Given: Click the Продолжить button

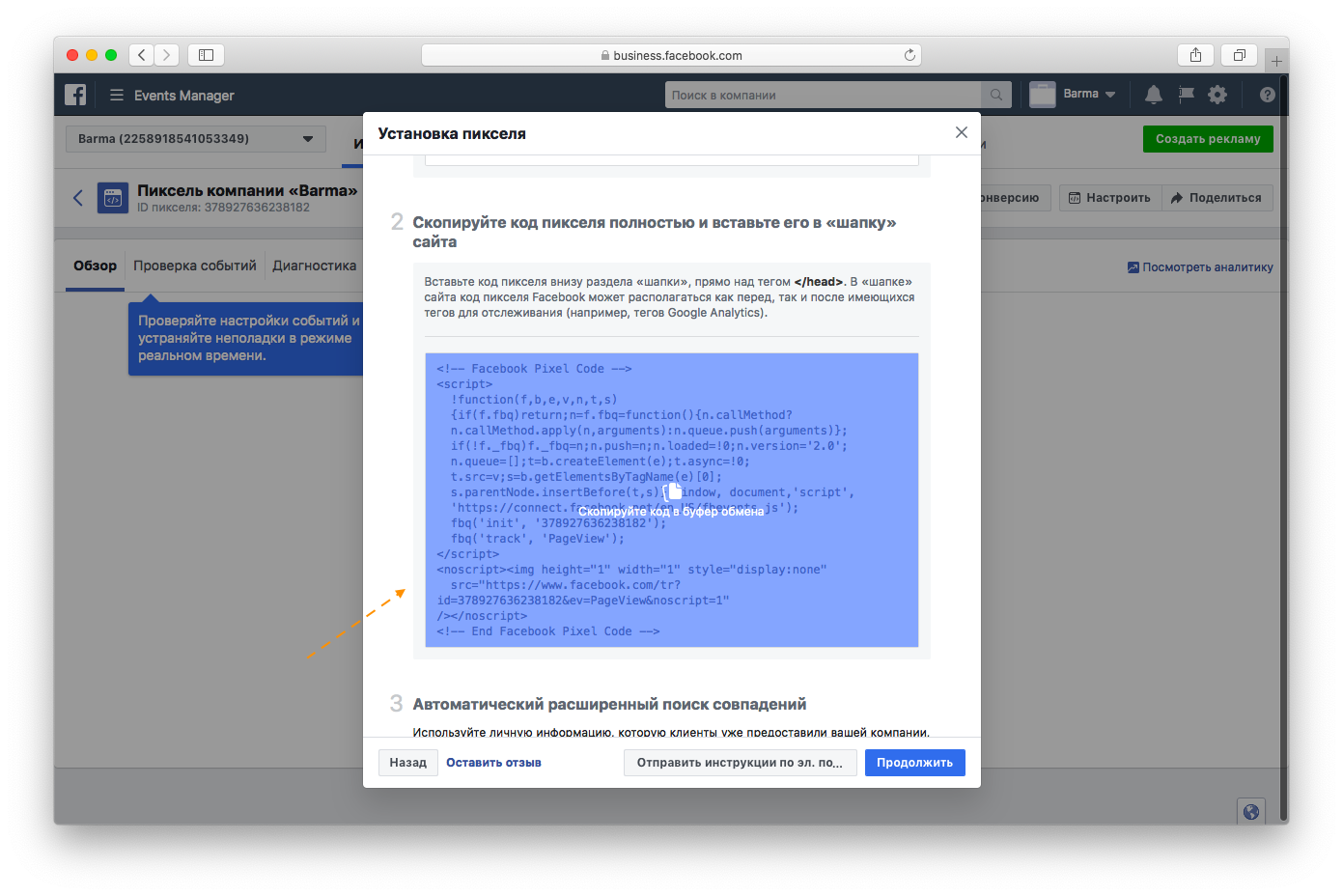Looking at the screenshot, I should tap(914, 763).
